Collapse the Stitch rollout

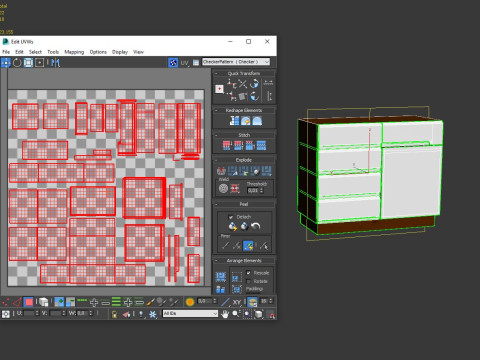point(244,135)
